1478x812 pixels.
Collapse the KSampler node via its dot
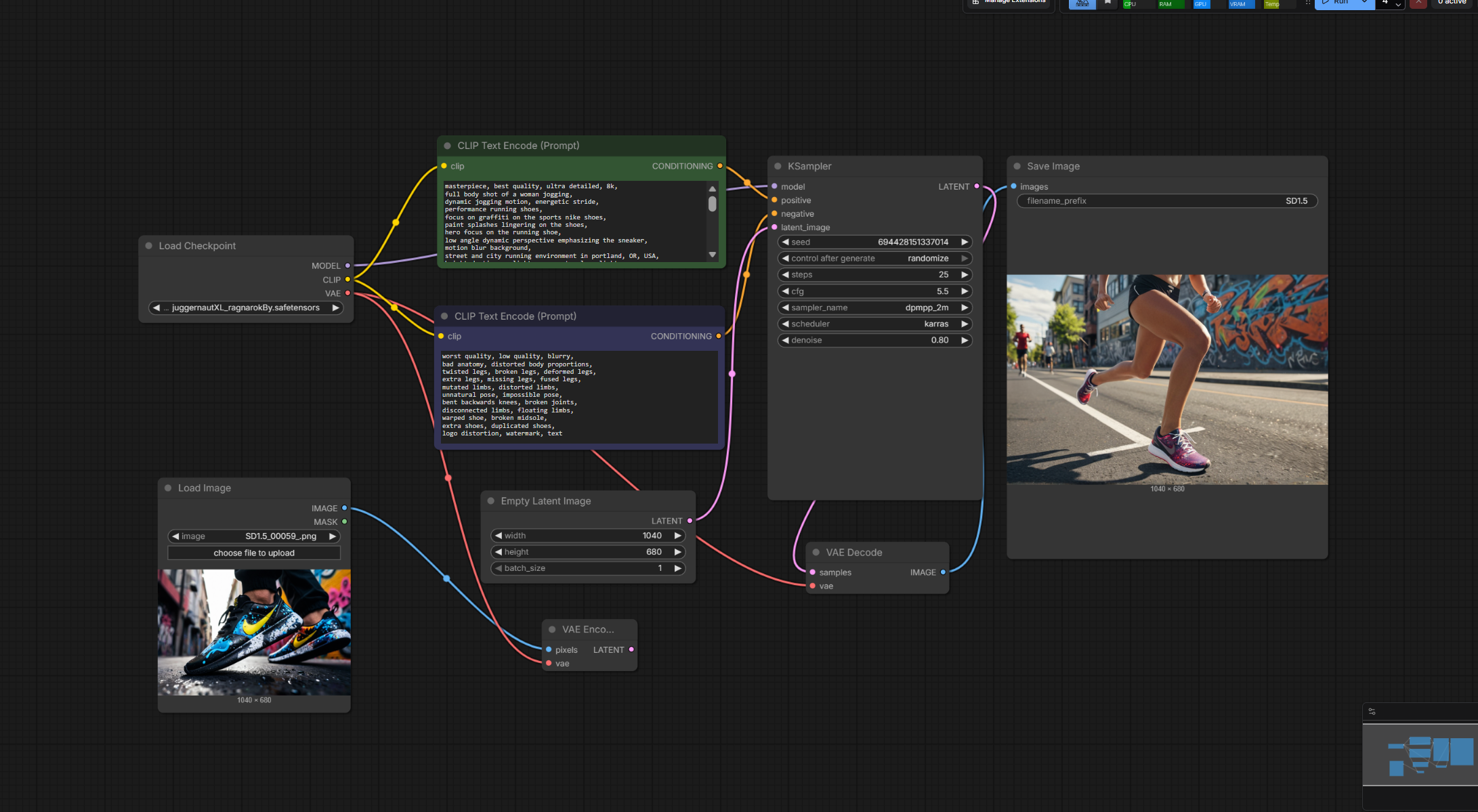pyautogui.click(x=778, y=167)
